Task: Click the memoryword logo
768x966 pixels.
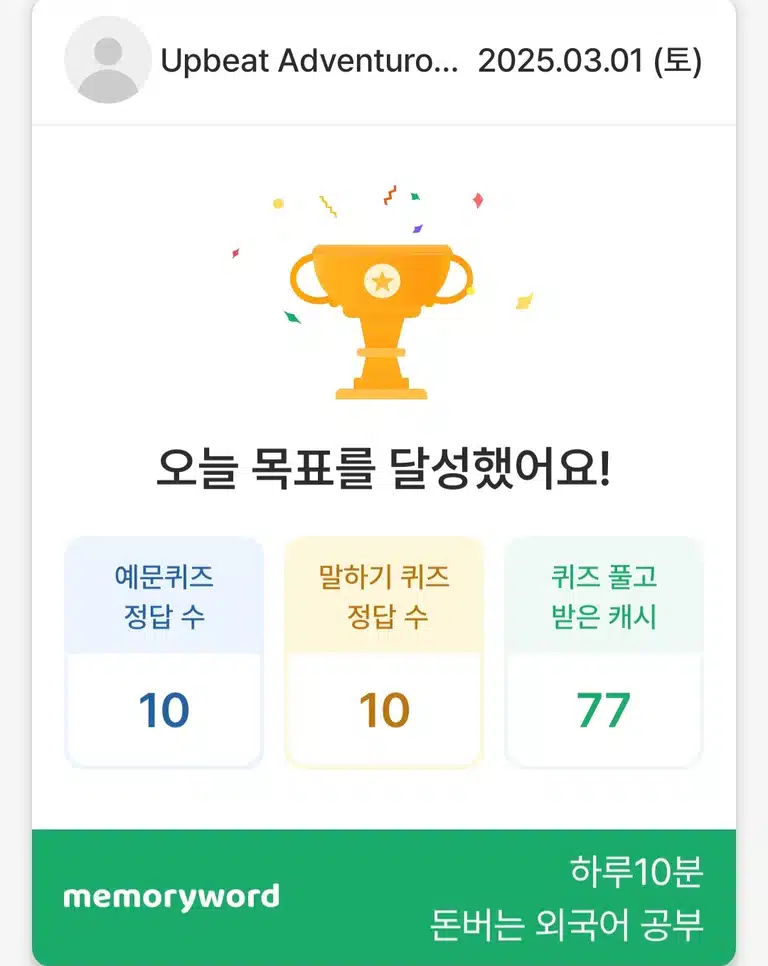Action: coord(171,898)
